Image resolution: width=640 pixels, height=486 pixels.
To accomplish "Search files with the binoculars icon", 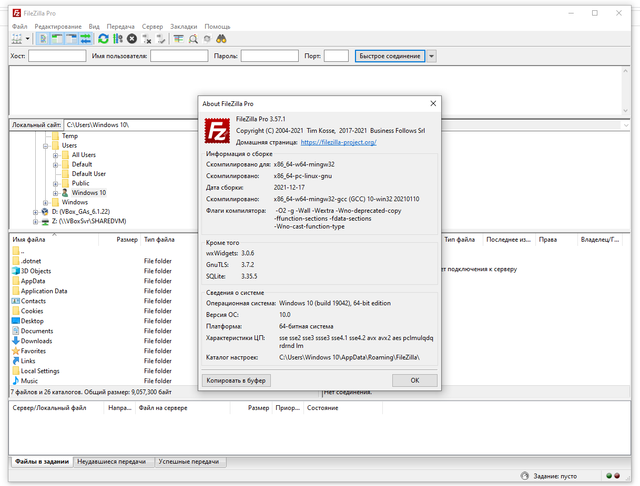I will coord(221,39).
